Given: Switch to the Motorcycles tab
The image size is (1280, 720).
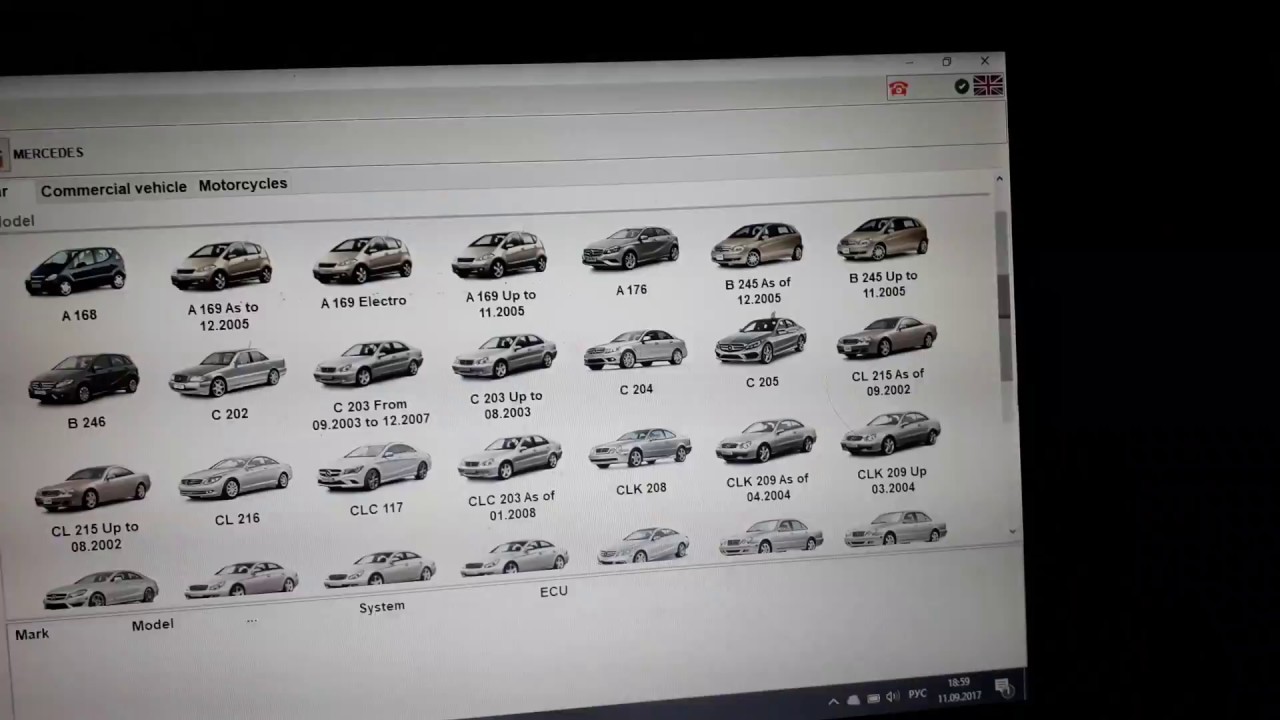Looking at the screenshot, I should tap(243, 184).
